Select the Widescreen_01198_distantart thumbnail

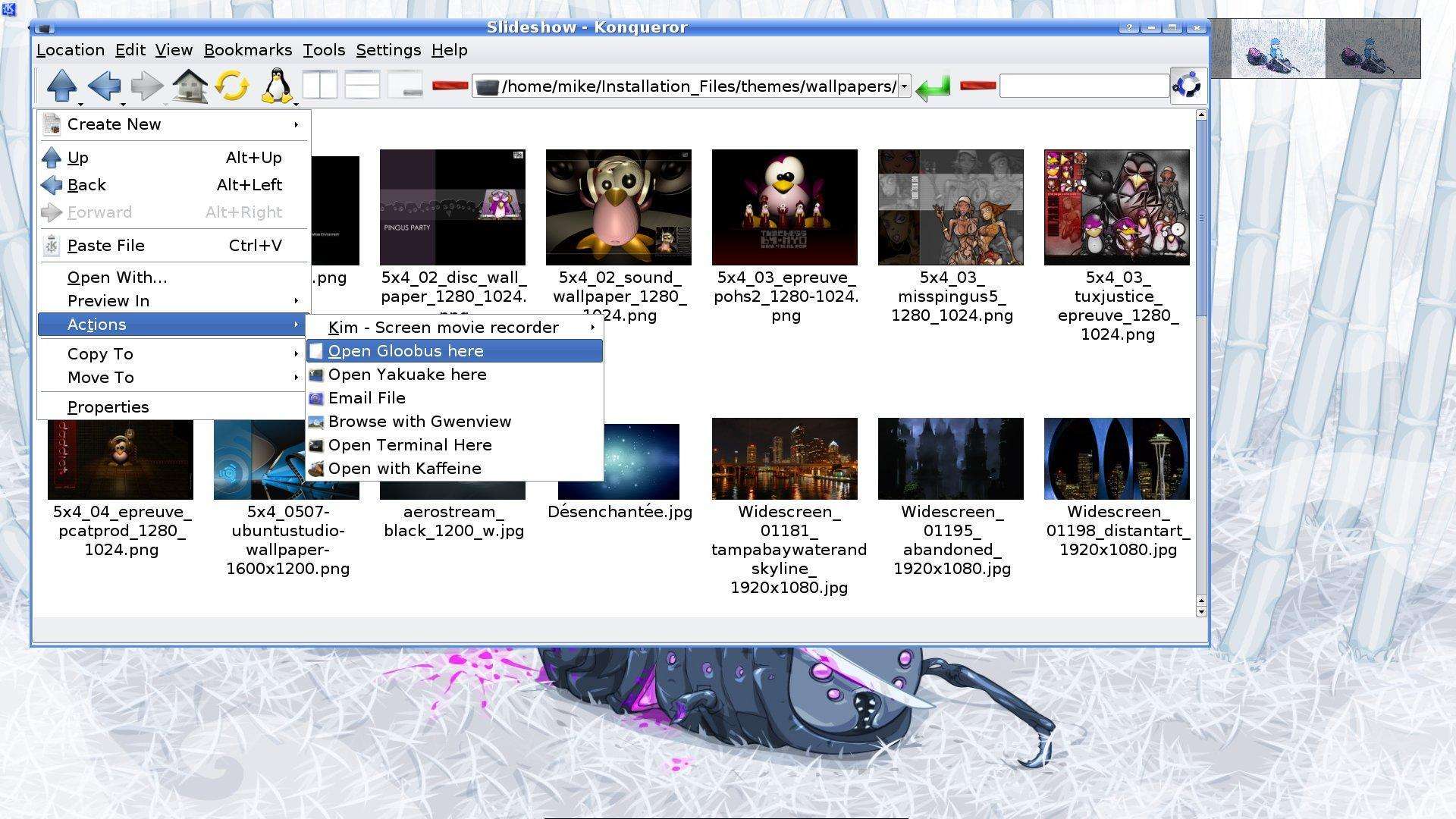click(1117, 459)
